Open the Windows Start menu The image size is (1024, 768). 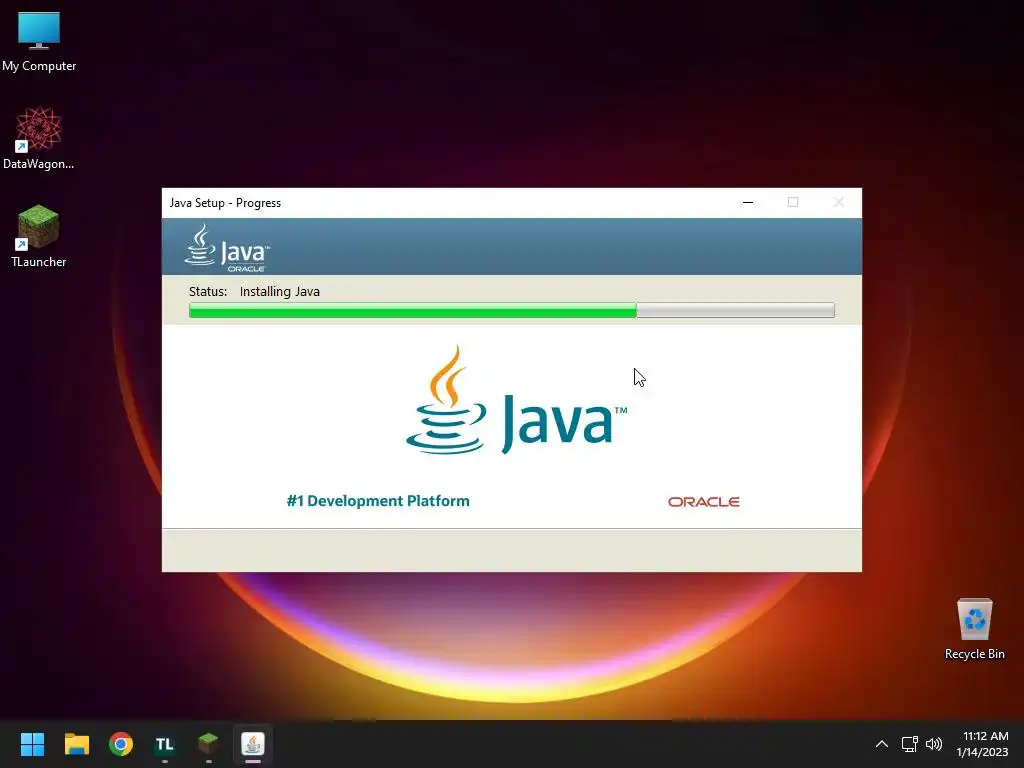pyautogui.click(x=32, y=744)
